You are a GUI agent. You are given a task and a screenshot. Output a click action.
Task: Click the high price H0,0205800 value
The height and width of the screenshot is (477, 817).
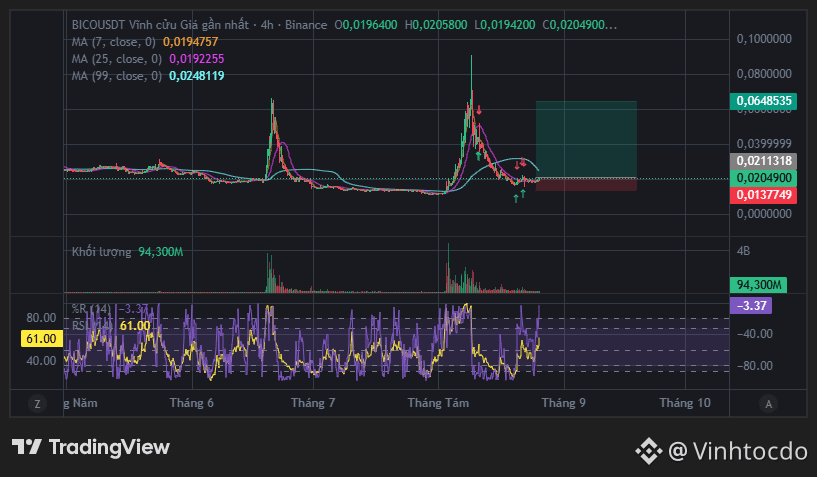[436, 25]
